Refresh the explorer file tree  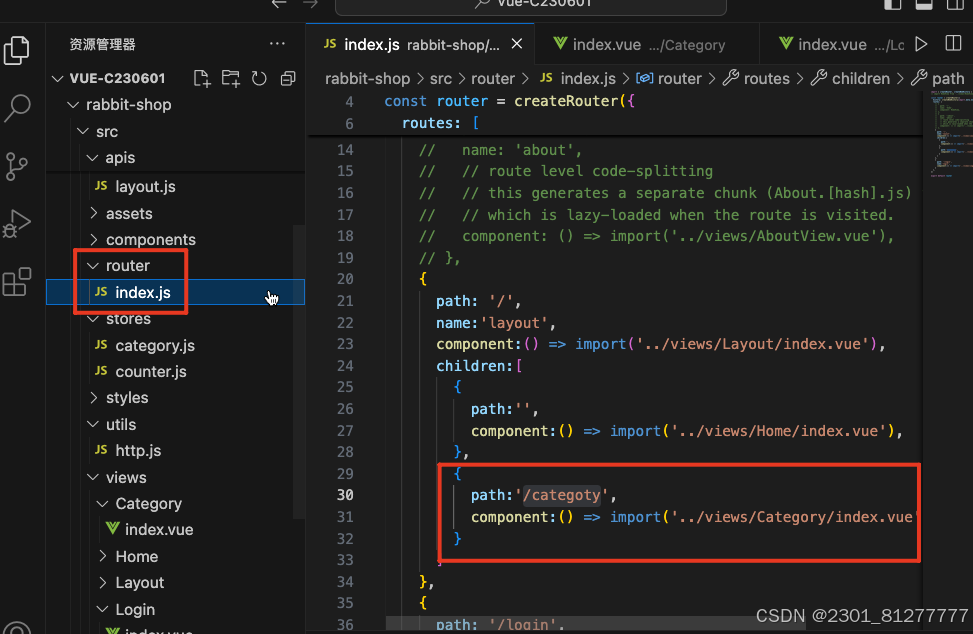coord(259,78)
